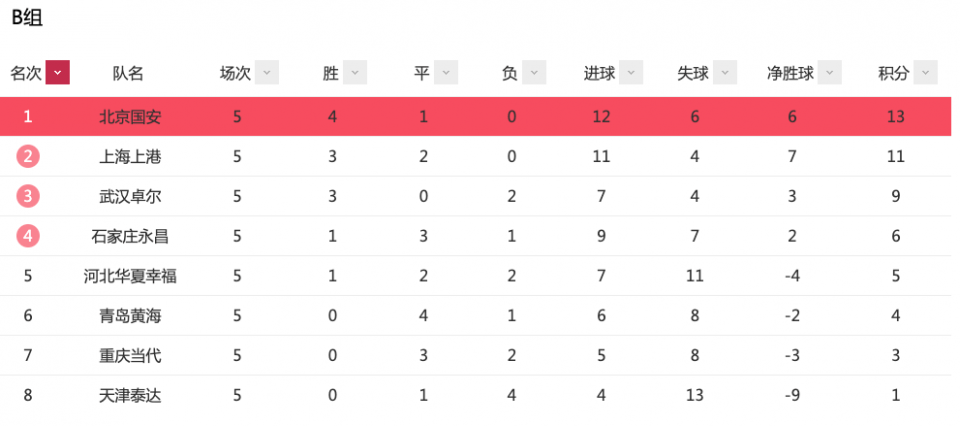This screenshot has width=960, height=426.
Task: Open the 胜 column sort arrow
Action: [x=355, y=73]
